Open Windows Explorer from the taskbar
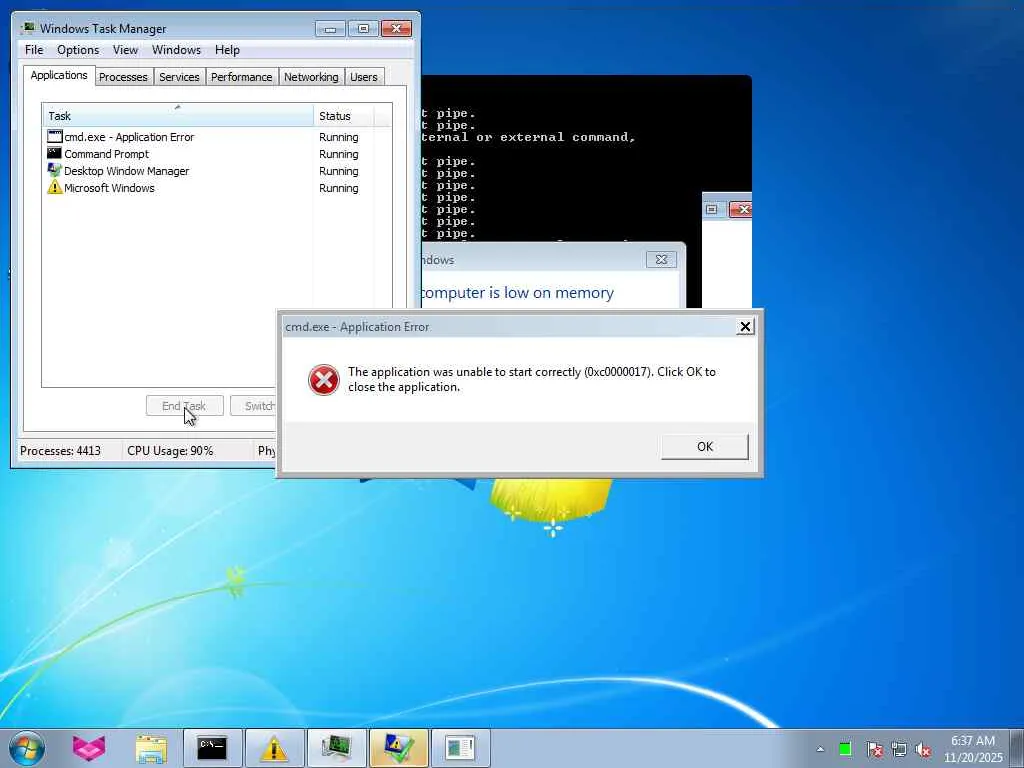 pyautogui.click(x=151, y=748)
